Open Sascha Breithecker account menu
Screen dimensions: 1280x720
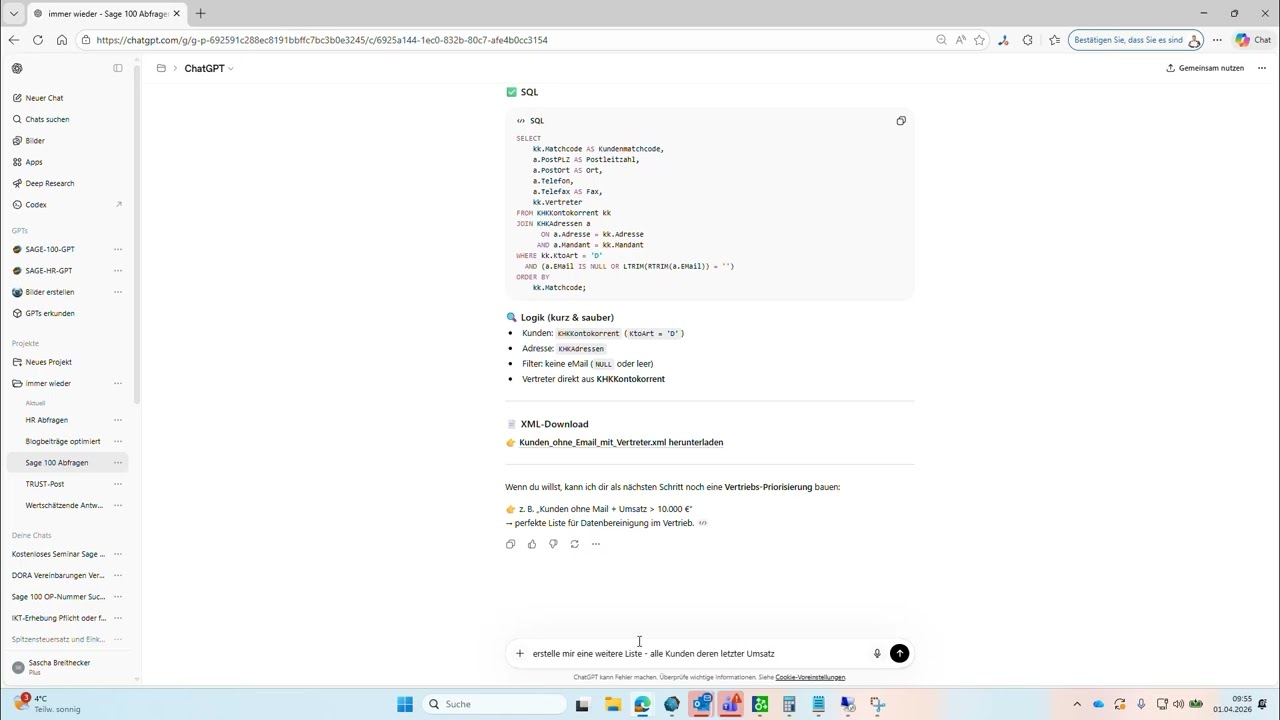tap(68, 667)
